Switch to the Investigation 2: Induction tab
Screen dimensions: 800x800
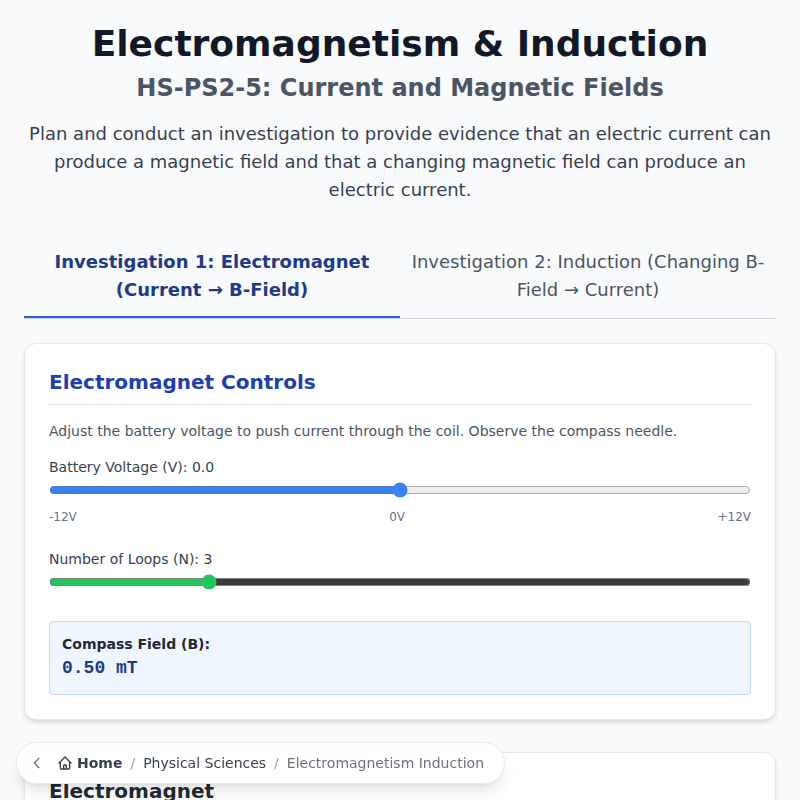pyautogui.click(x=588, y=275)
